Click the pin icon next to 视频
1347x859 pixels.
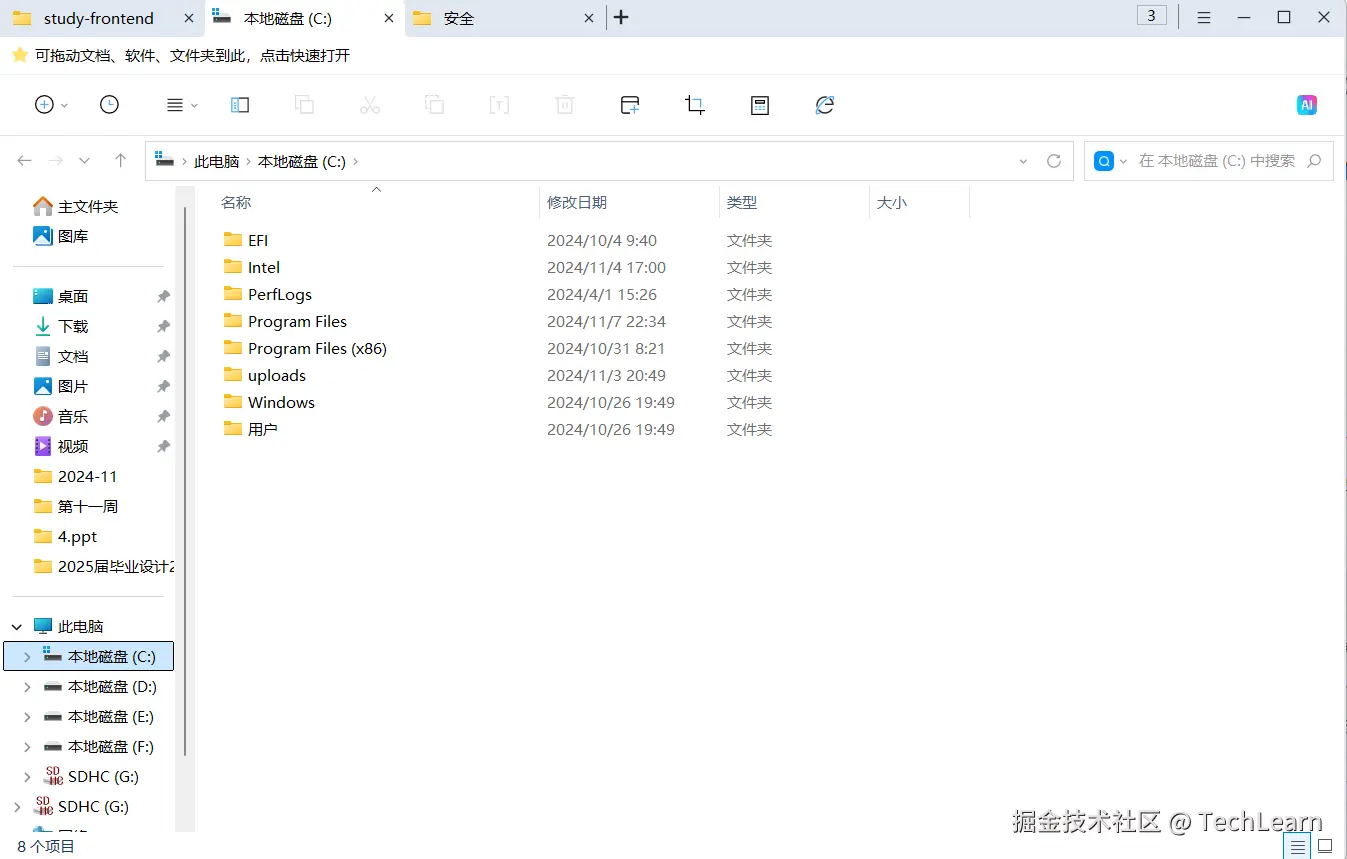163,446
